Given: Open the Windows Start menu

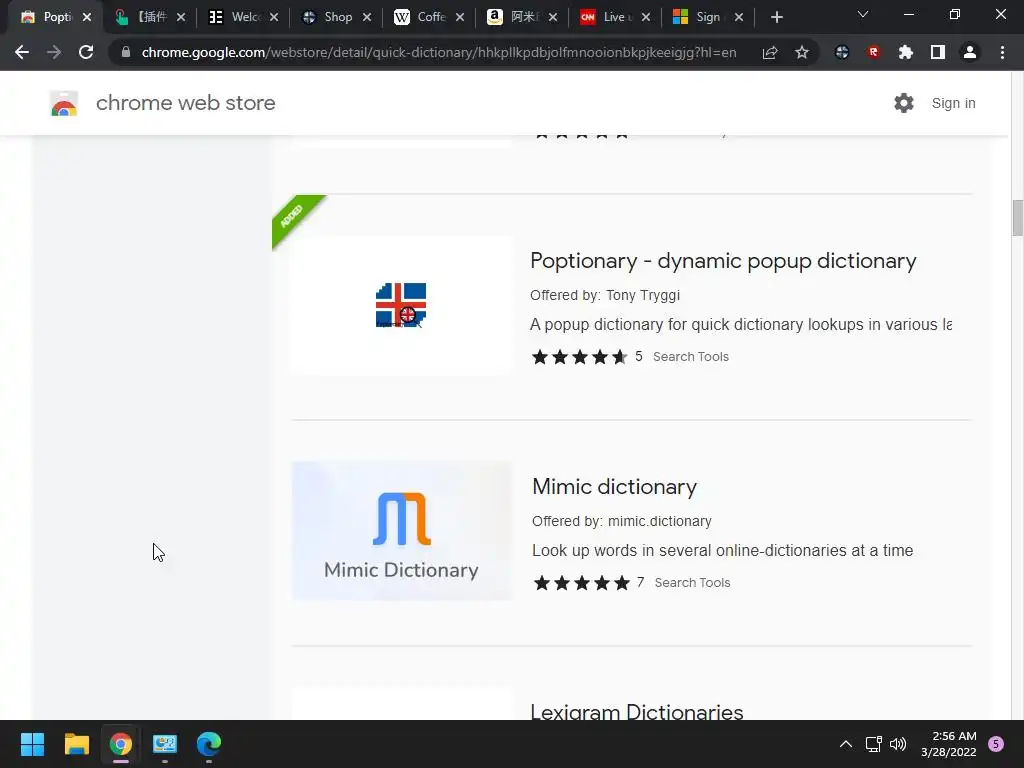Looking at the screenshot, I should point(32,744).
